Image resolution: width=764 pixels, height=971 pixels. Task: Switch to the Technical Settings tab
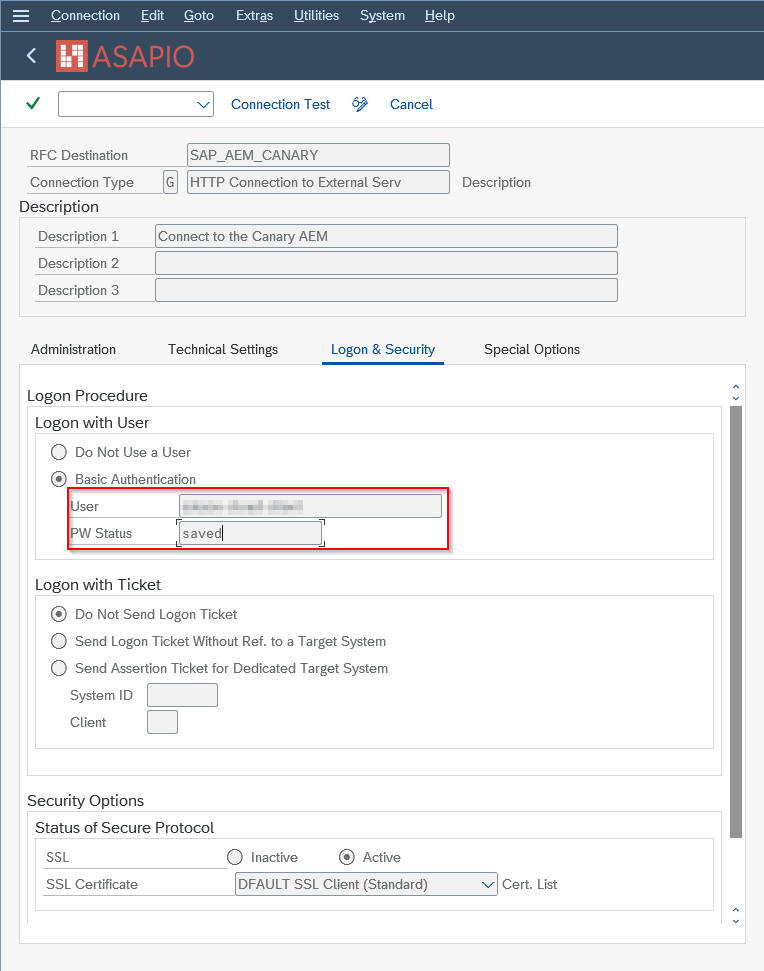tap(223, 349)
